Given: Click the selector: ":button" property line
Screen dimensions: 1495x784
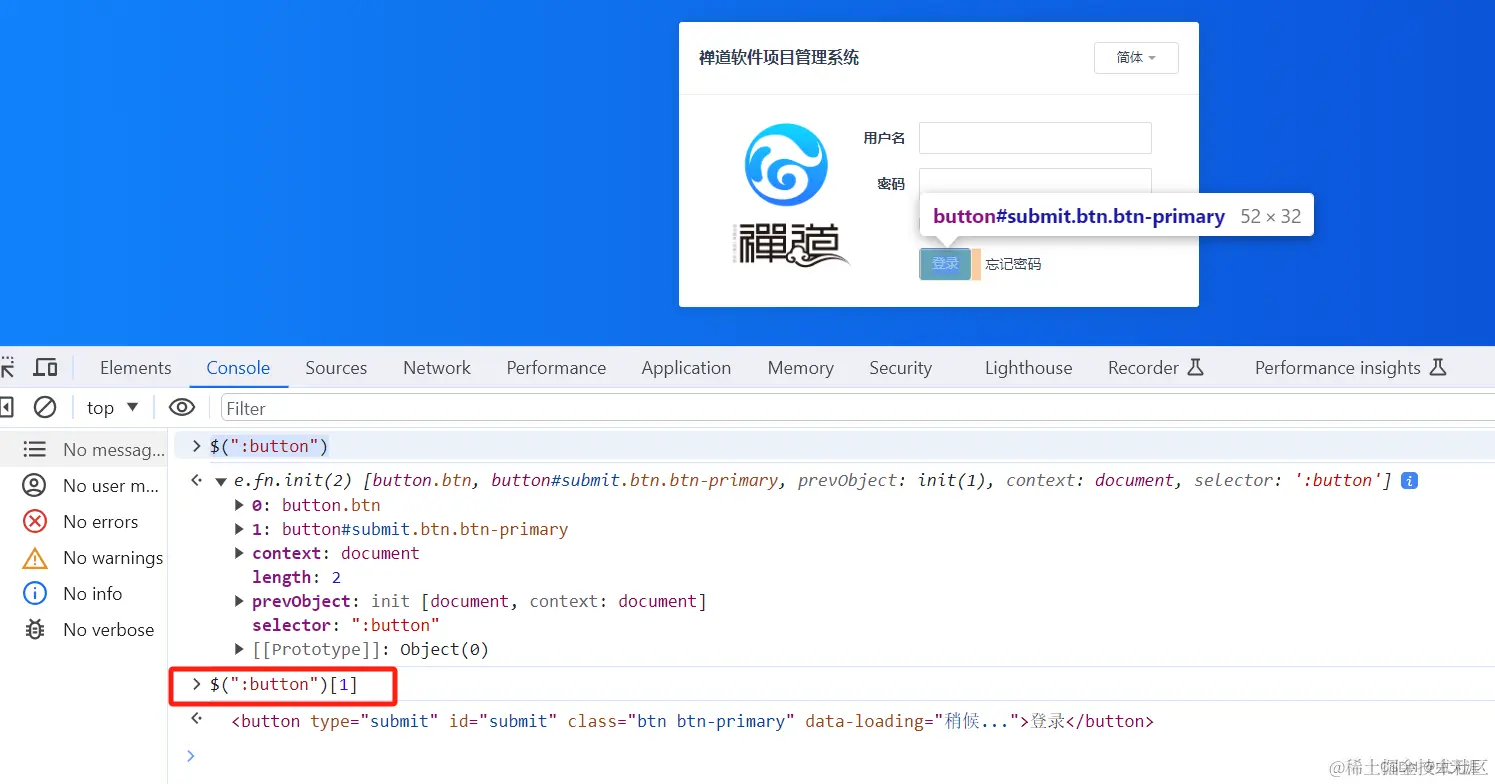Looking at the screenshot, I should (x=346, y=625).
